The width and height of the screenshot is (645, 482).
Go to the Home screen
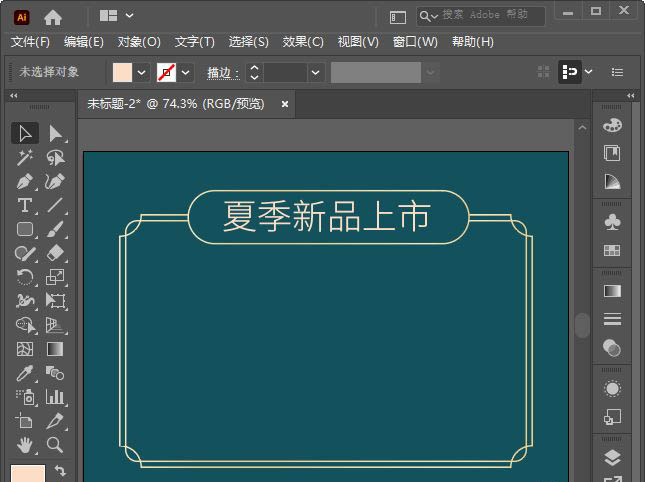pyautogui.click(x=53, y=17)
